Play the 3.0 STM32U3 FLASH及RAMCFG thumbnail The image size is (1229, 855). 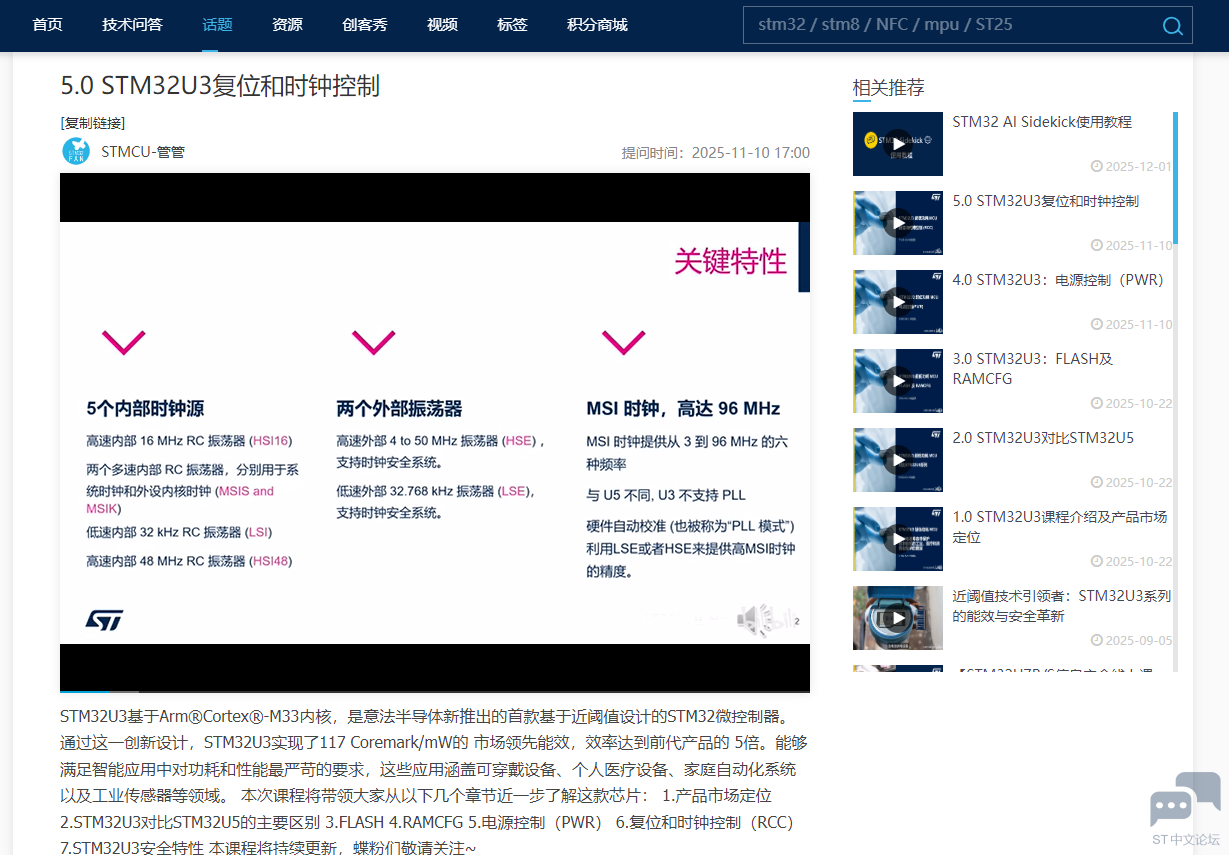tap(898, 381)
